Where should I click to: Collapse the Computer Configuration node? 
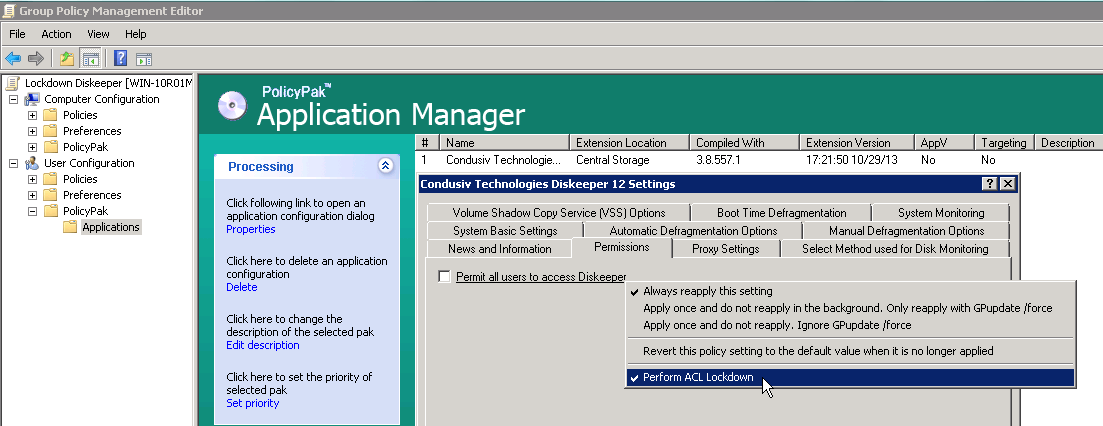13,99
